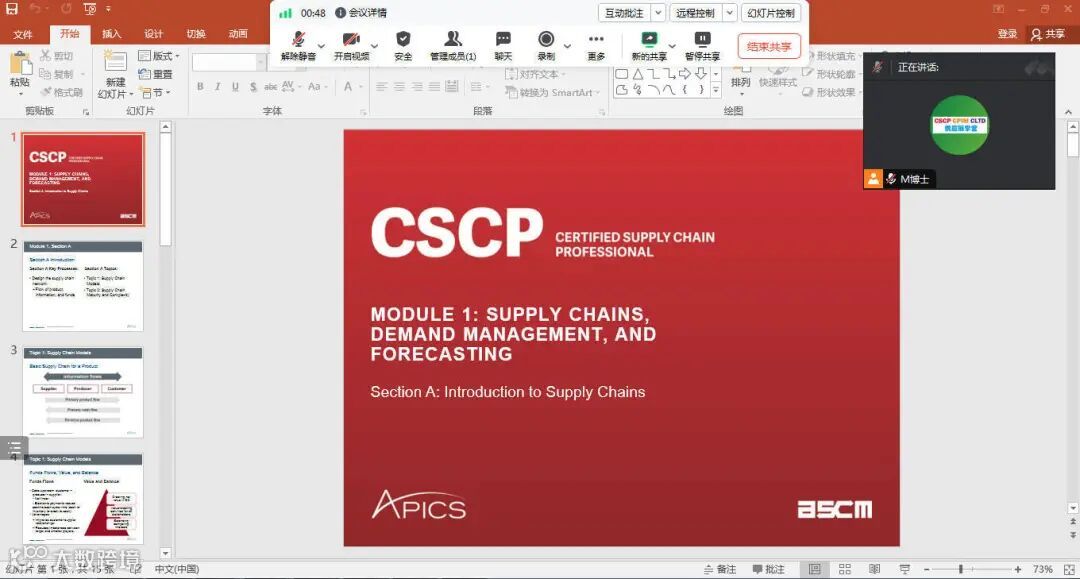Open dropdown arrow next to 互动批注
This screenshot has width=1080, height=579.
(x=658, y=12)
